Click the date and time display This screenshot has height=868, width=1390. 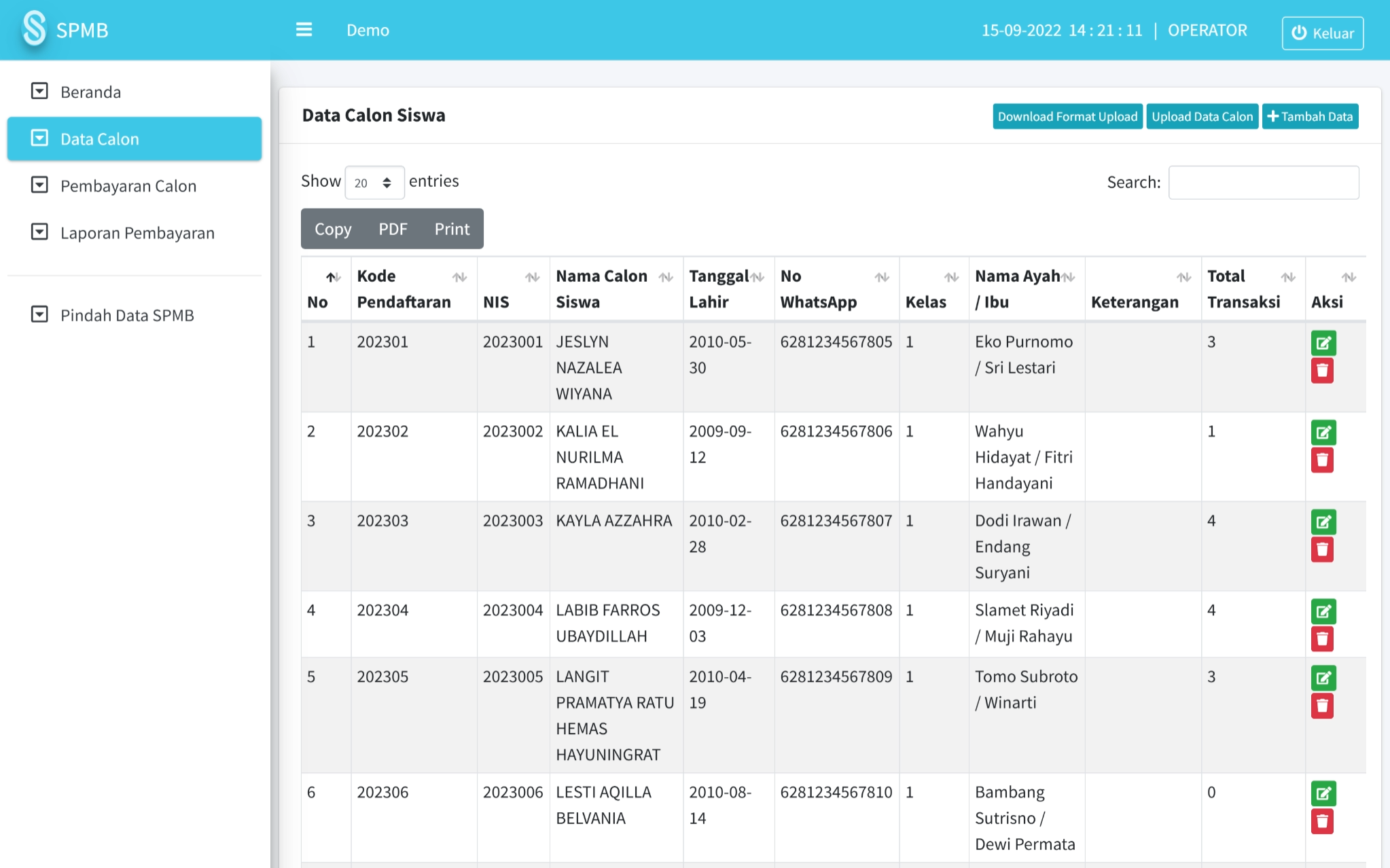[1062, 30]
